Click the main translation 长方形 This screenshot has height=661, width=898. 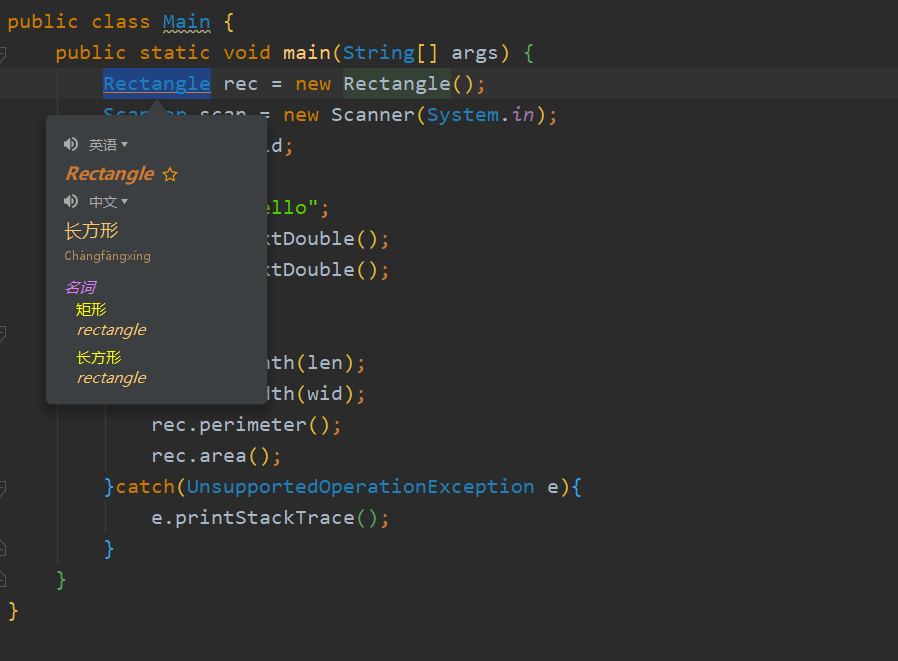[91, 231]
